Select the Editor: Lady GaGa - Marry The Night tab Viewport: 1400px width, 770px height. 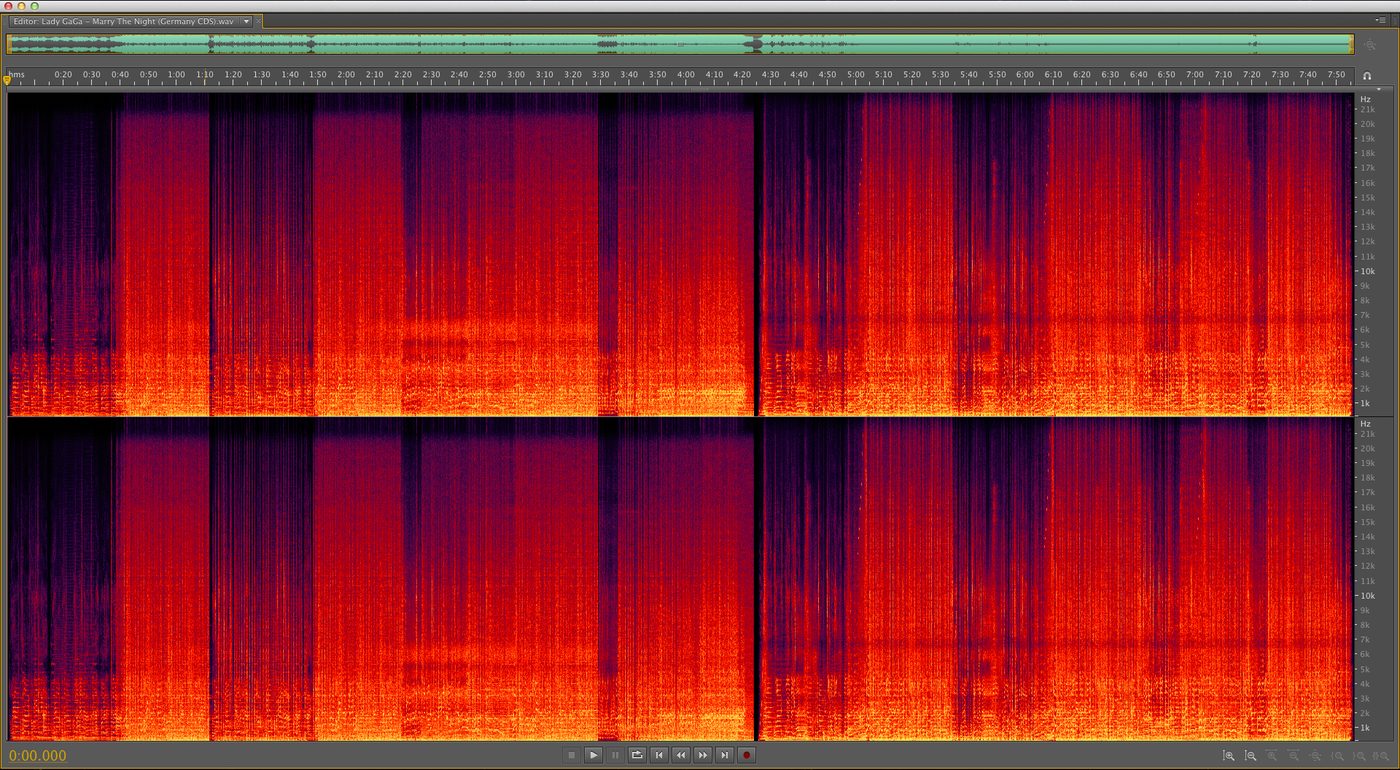pos(124,20)
